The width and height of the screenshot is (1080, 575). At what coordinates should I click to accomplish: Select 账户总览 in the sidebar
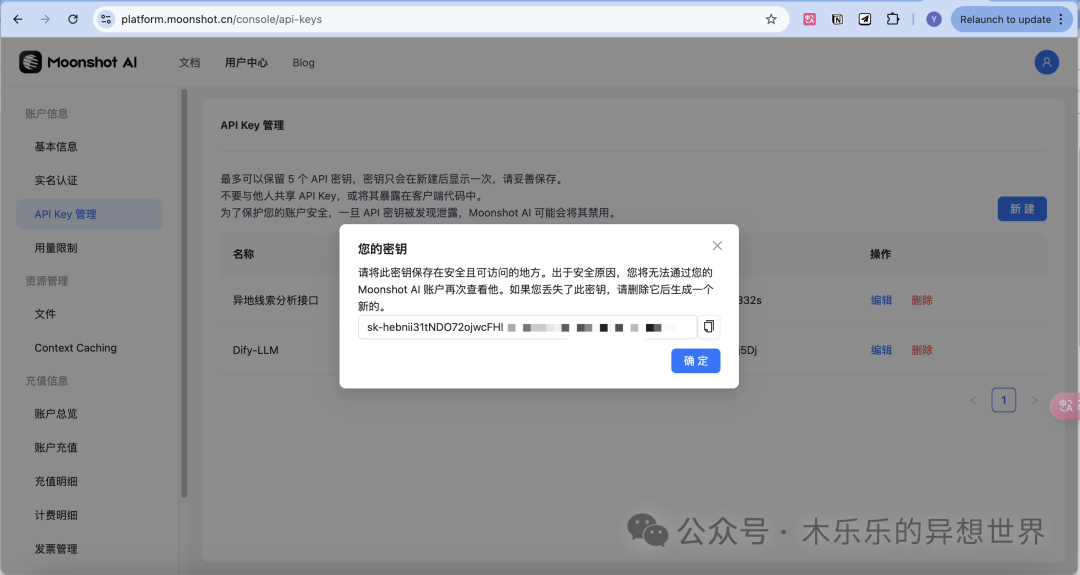point(56,414)
